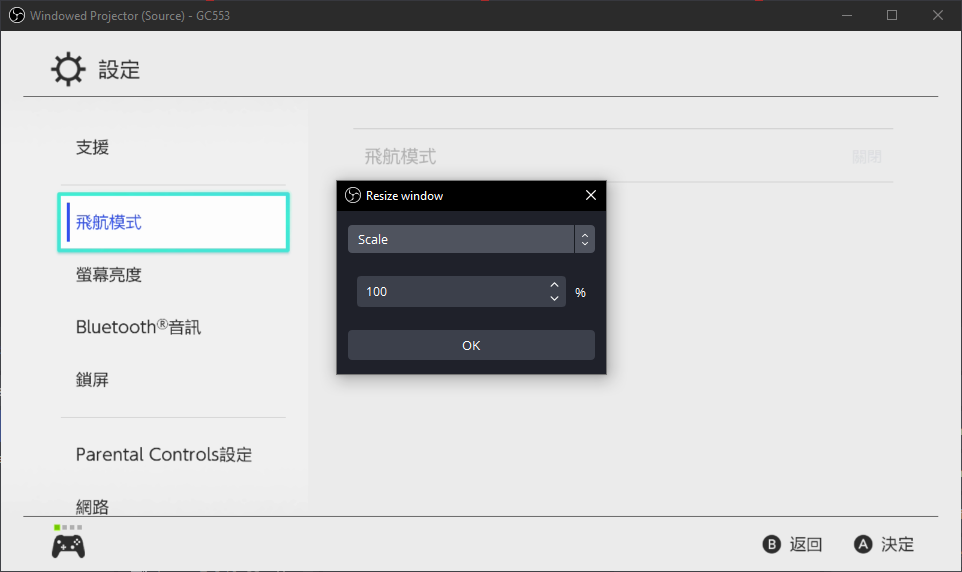Click the 100 percent value field
The image size is (962, 572).
461,292
